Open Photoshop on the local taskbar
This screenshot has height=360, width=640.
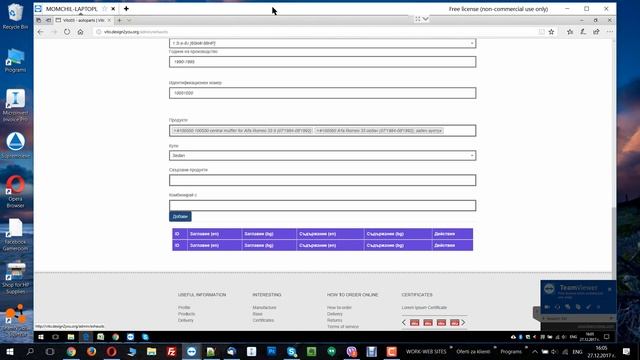[x=271, y=351]
